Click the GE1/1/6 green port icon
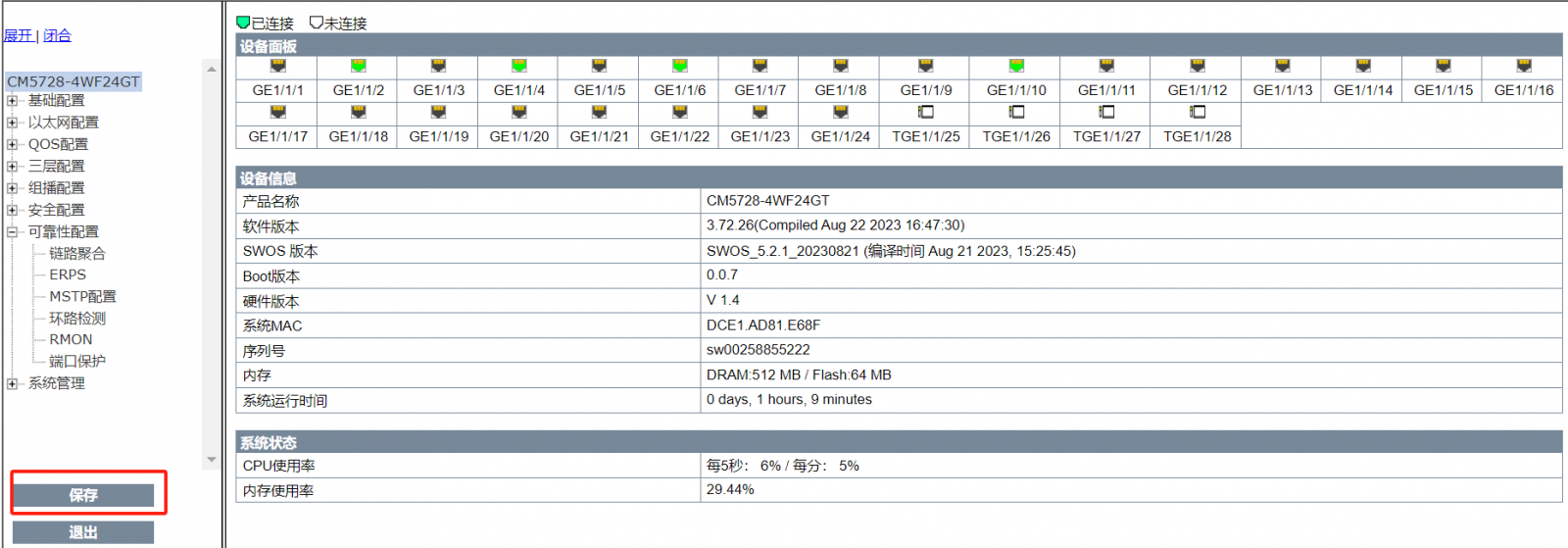 (x=680, y=67)
